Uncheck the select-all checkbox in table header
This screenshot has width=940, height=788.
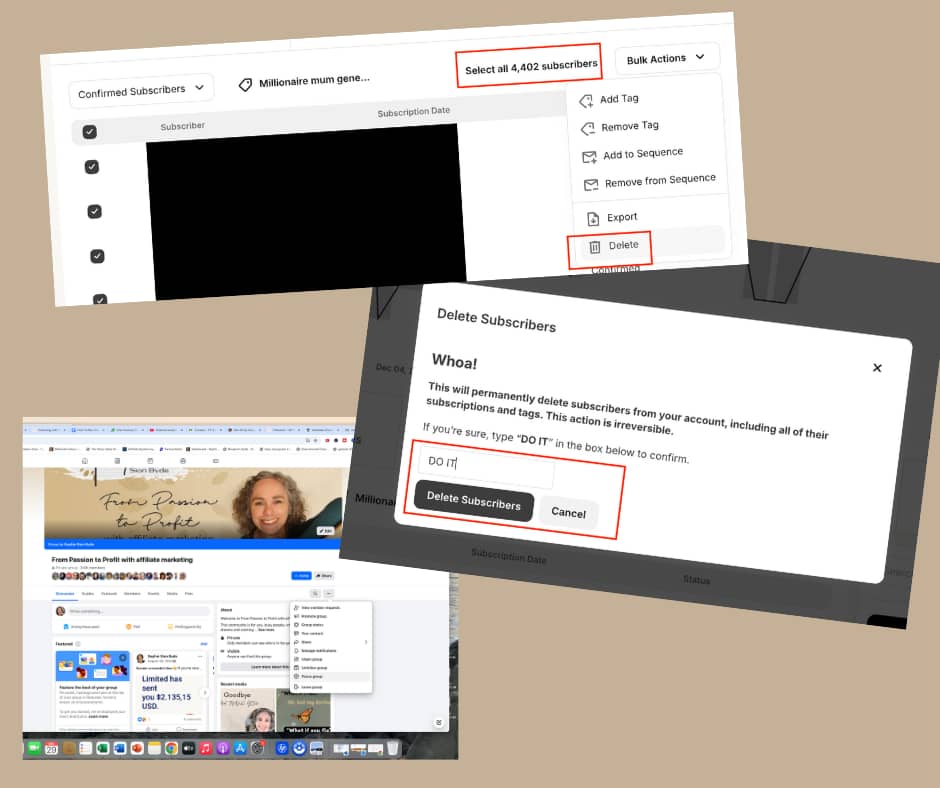(89, 132)
